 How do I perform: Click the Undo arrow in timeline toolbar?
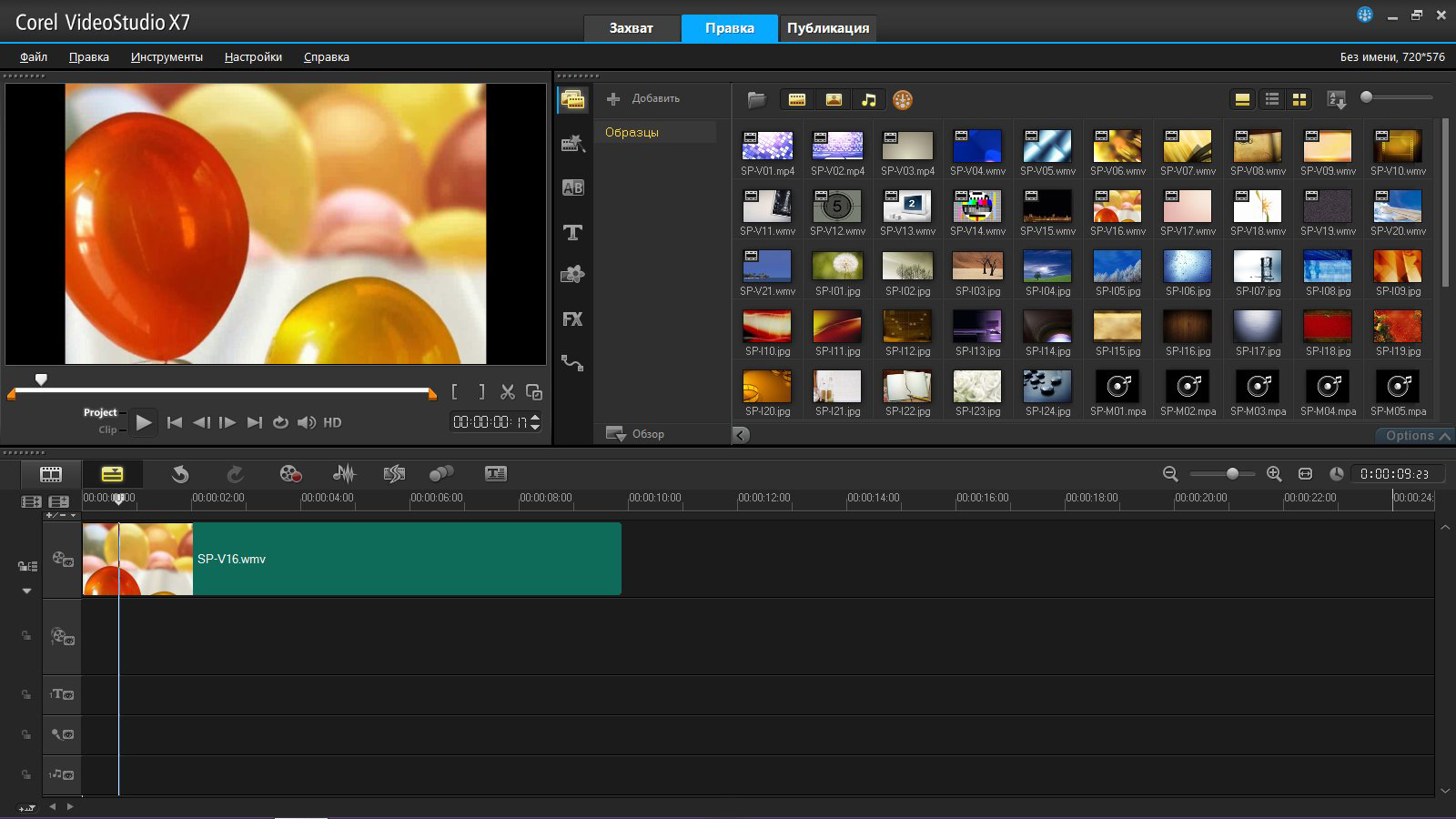pyautogui.click(x=180, y=473)
